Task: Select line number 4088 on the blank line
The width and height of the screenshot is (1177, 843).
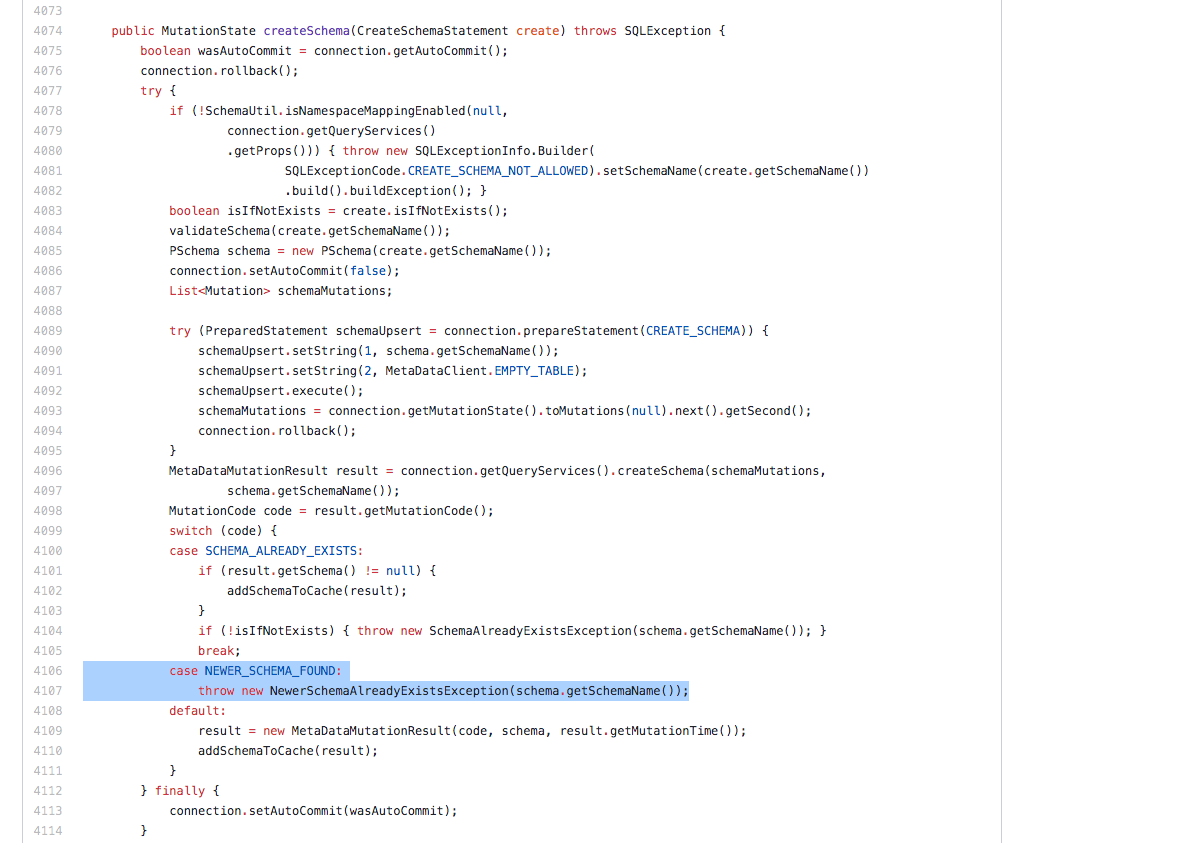Action: (x=47, y=310)
